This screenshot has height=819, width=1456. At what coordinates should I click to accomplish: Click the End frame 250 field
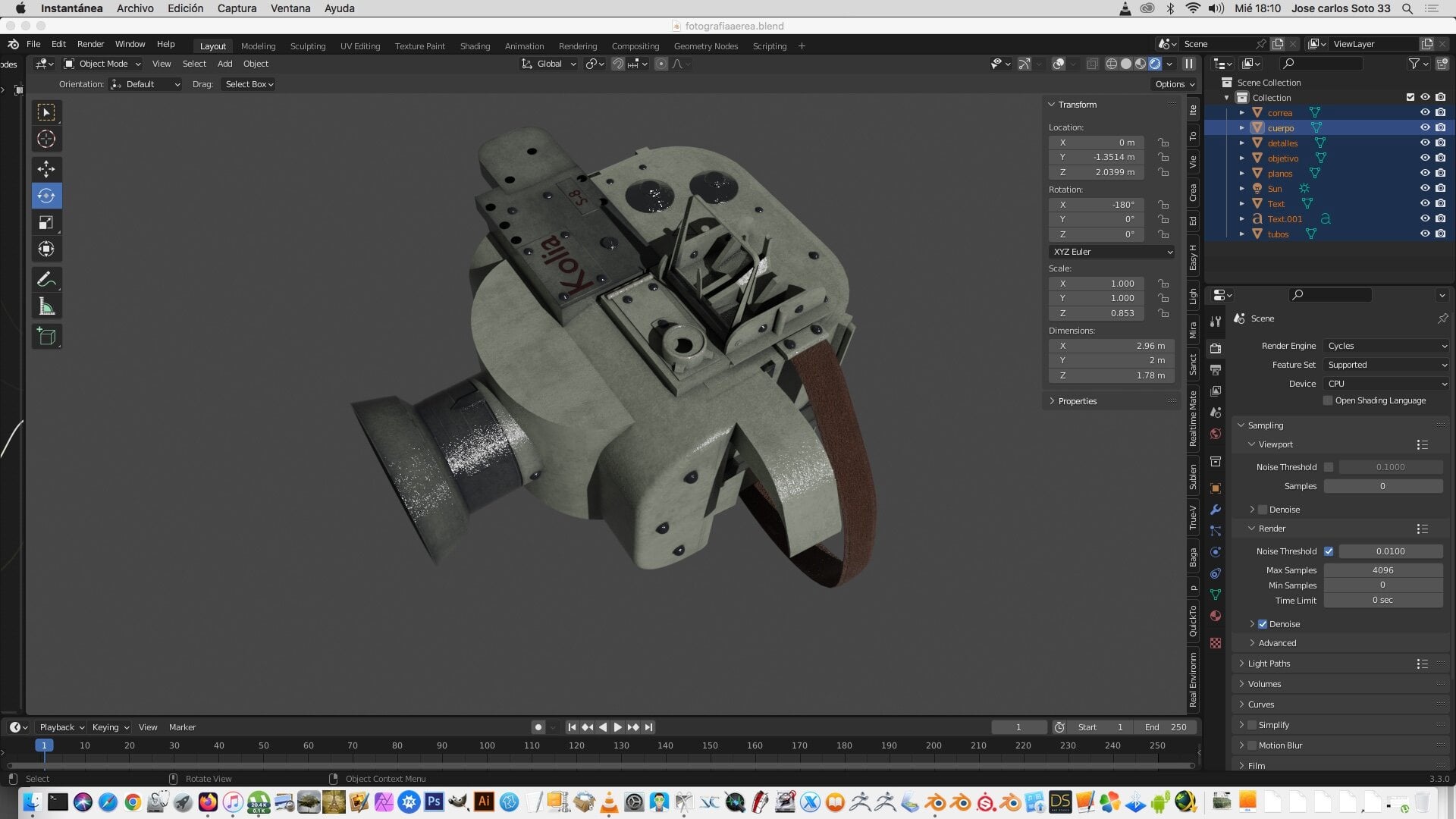1166,727
